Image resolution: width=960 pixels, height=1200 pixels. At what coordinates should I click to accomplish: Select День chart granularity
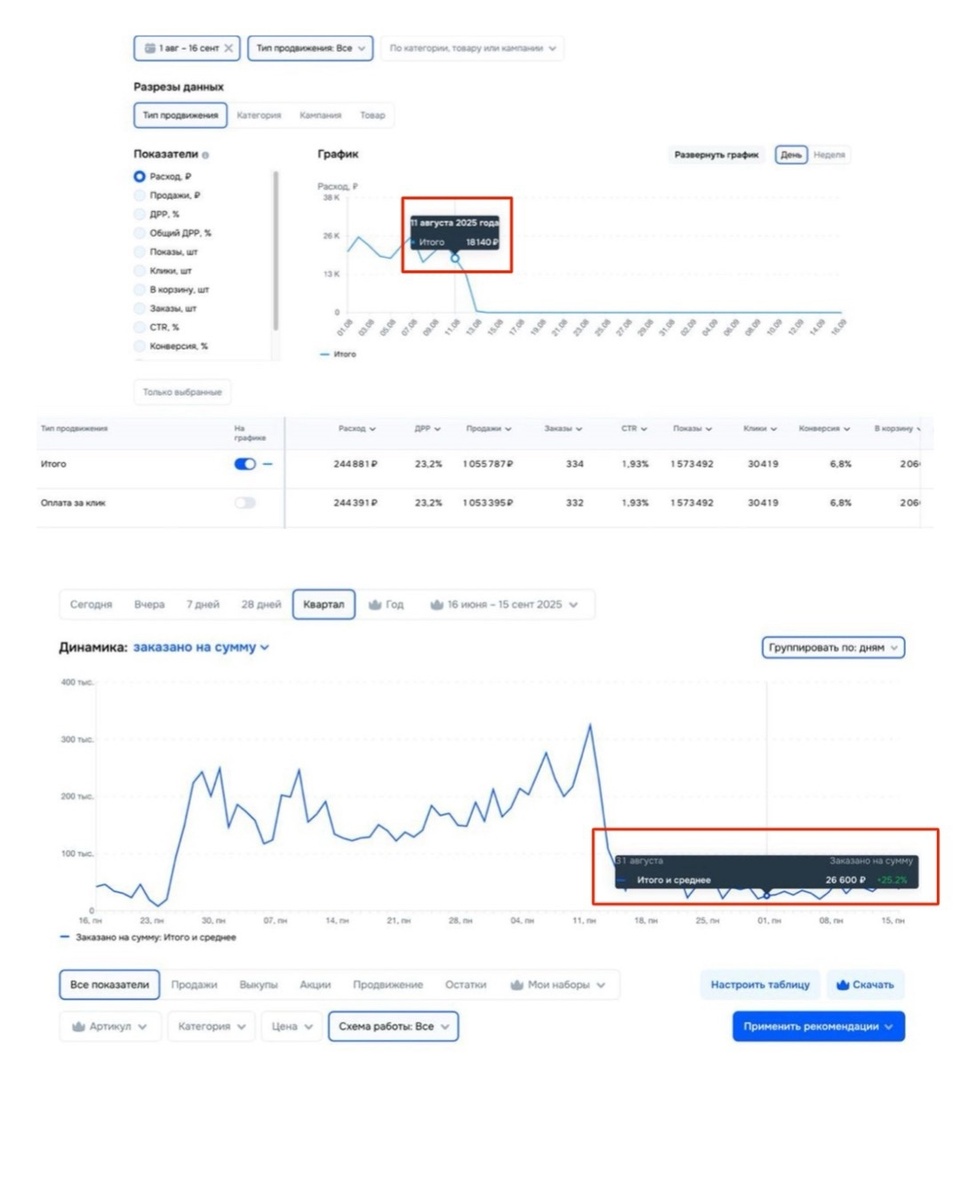click(791, 155)
